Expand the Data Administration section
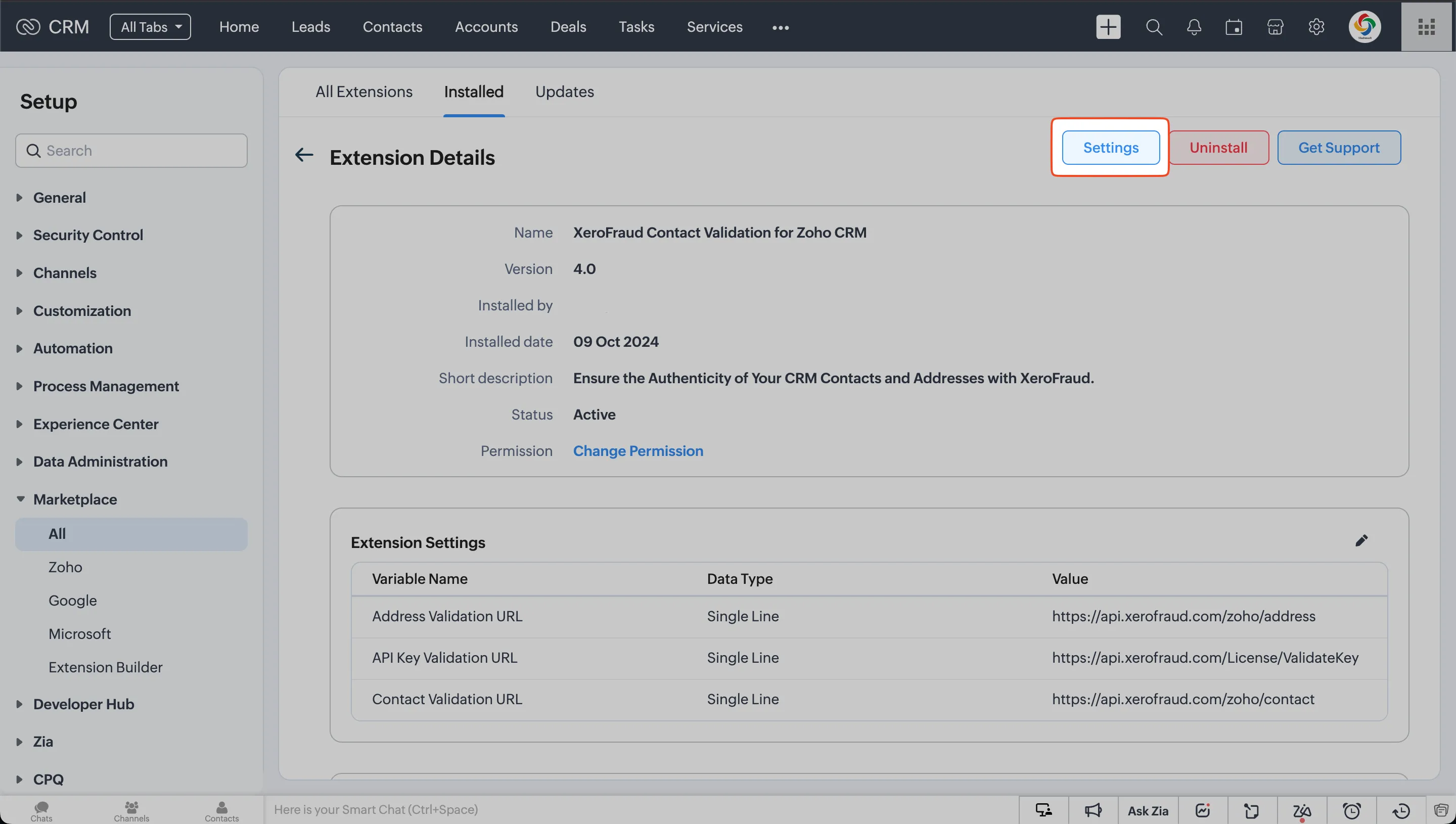Viewport: 1456px width, 824px height. point(100,462)
